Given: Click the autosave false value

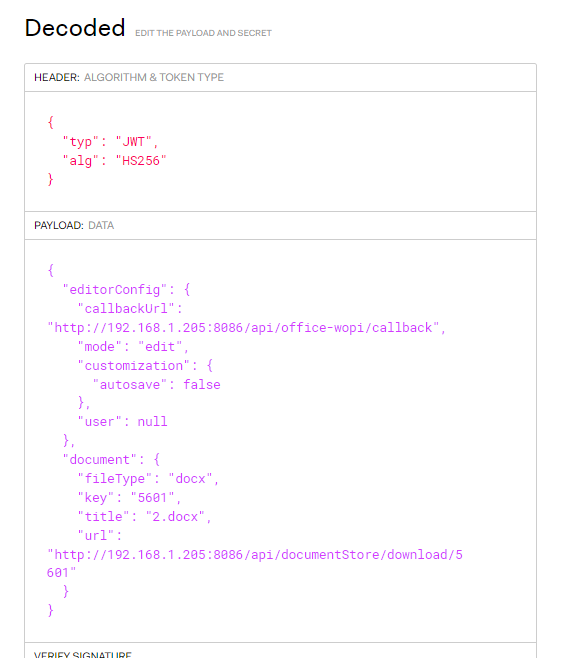Looking at the screenshot, I should point(201,385).
